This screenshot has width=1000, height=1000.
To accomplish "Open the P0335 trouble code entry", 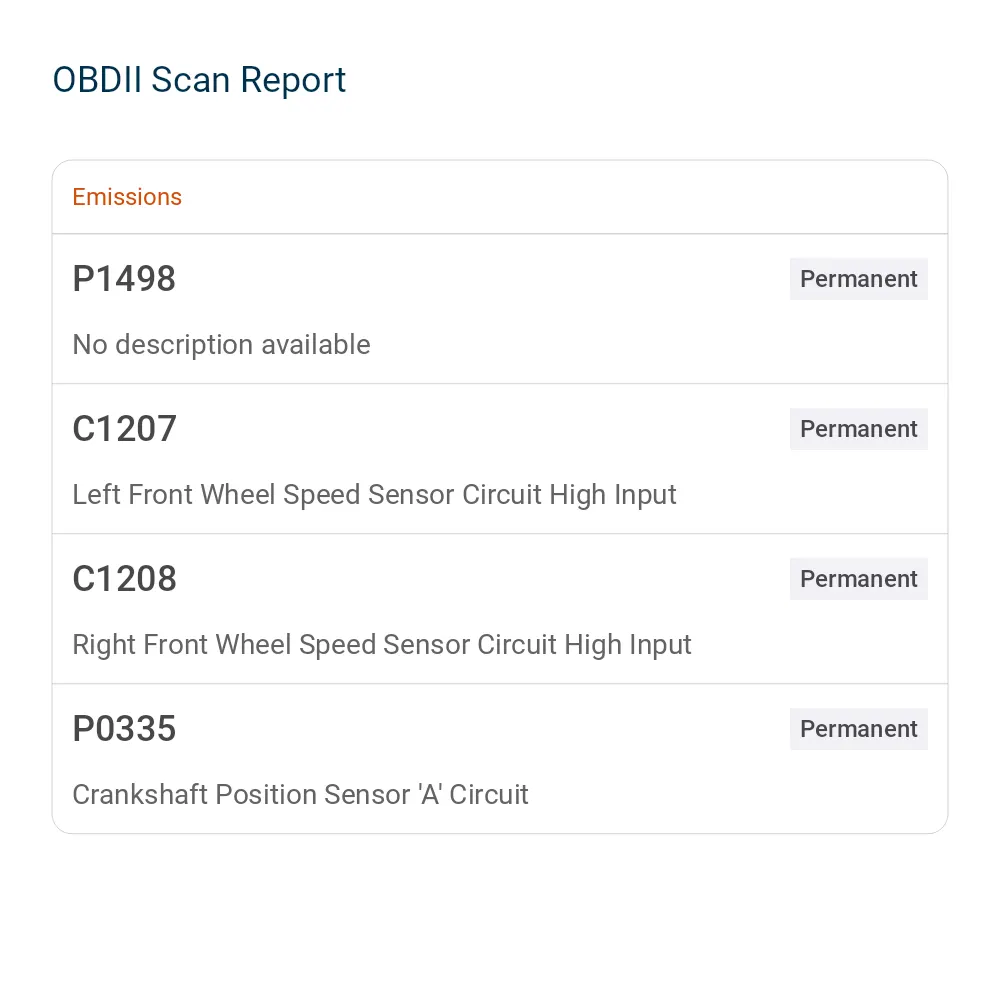I will pos(500,758).
